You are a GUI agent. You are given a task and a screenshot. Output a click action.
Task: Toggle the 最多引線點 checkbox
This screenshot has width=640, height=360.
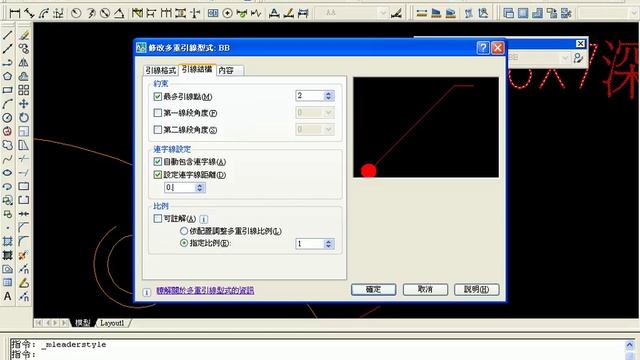pyautogui.click(x=158, y=96)
